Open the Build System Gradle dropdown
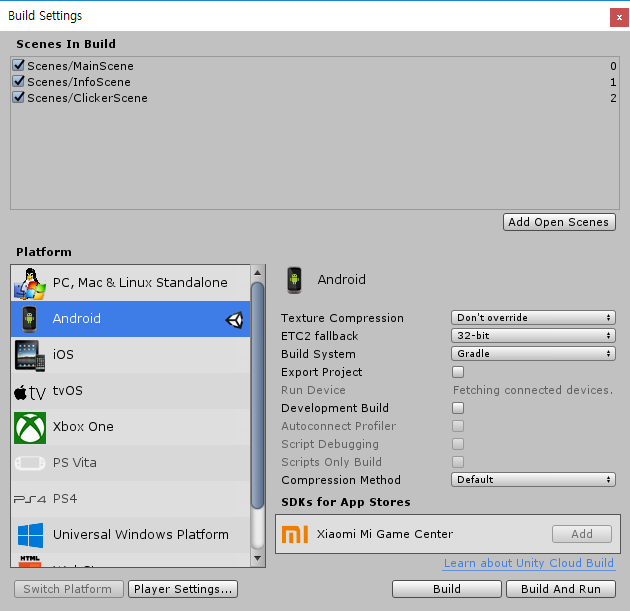The image size is (630, 611). click(533, 354)
